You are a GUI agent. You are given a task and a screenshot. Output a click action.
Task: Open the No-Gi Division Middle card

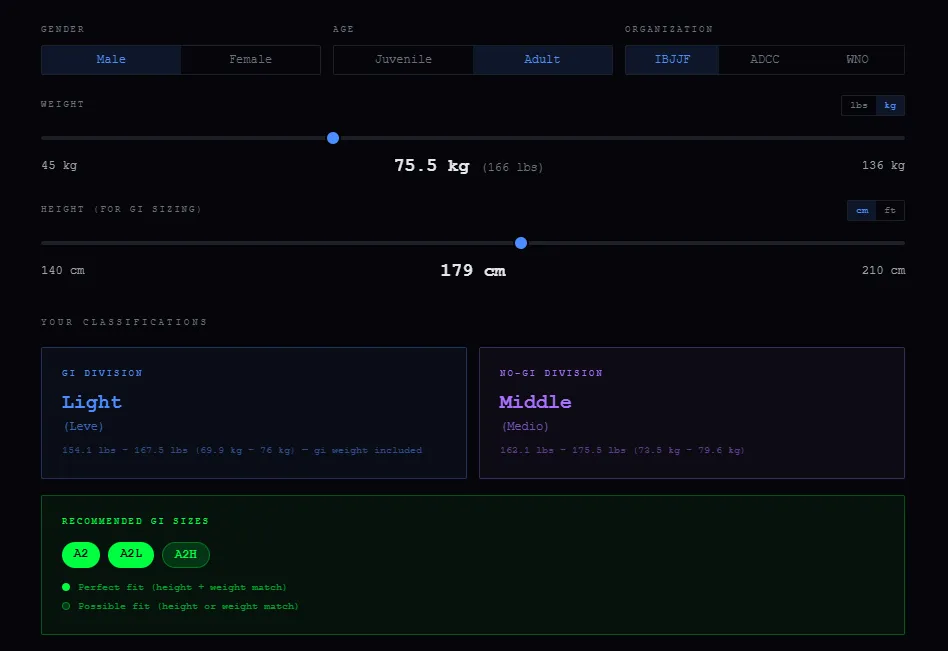point(691,413)
